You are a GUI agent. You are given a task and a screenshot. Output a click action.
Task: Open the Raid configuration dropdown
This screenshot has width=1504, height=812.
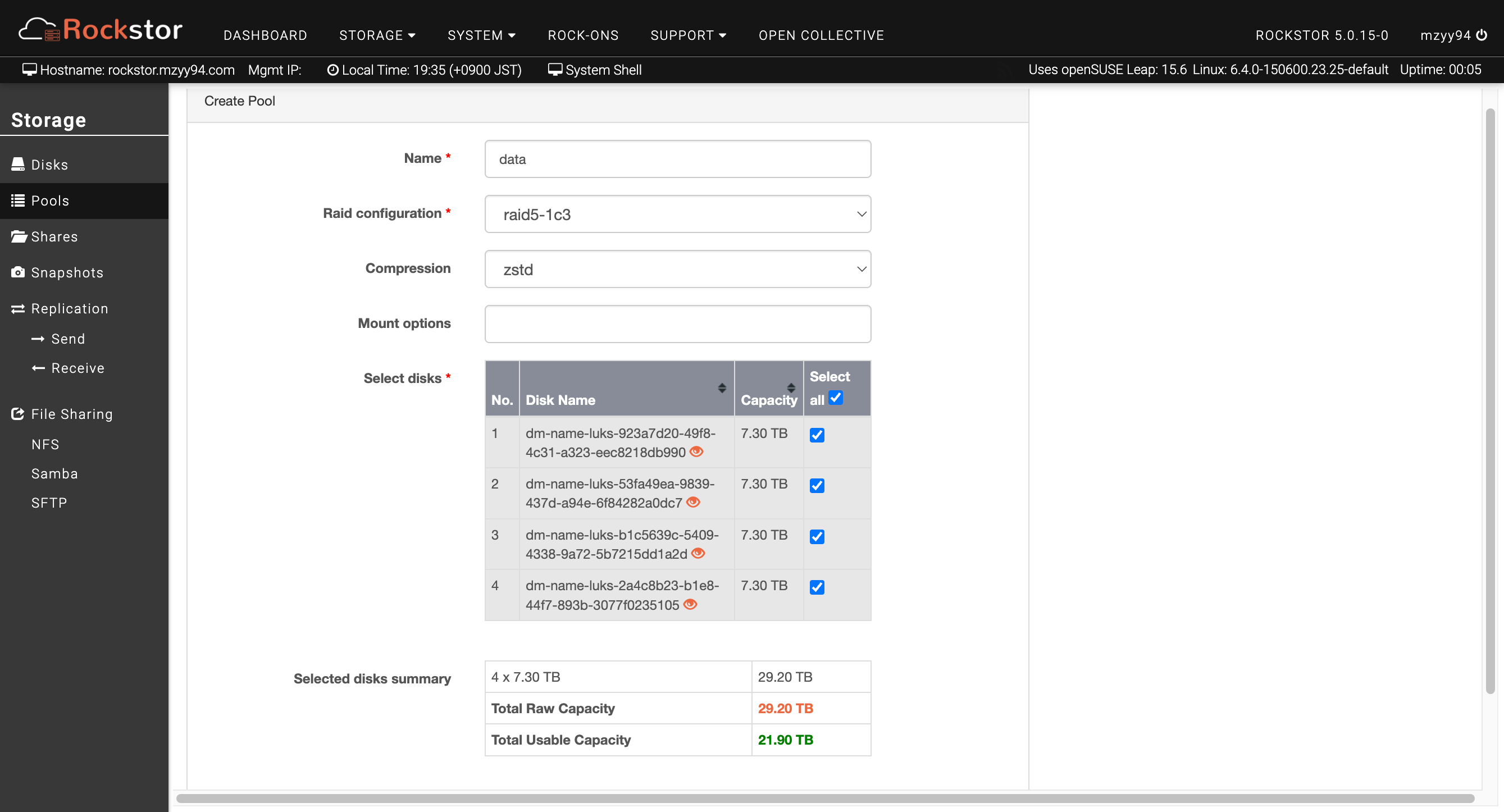click(x=677, y=215)
